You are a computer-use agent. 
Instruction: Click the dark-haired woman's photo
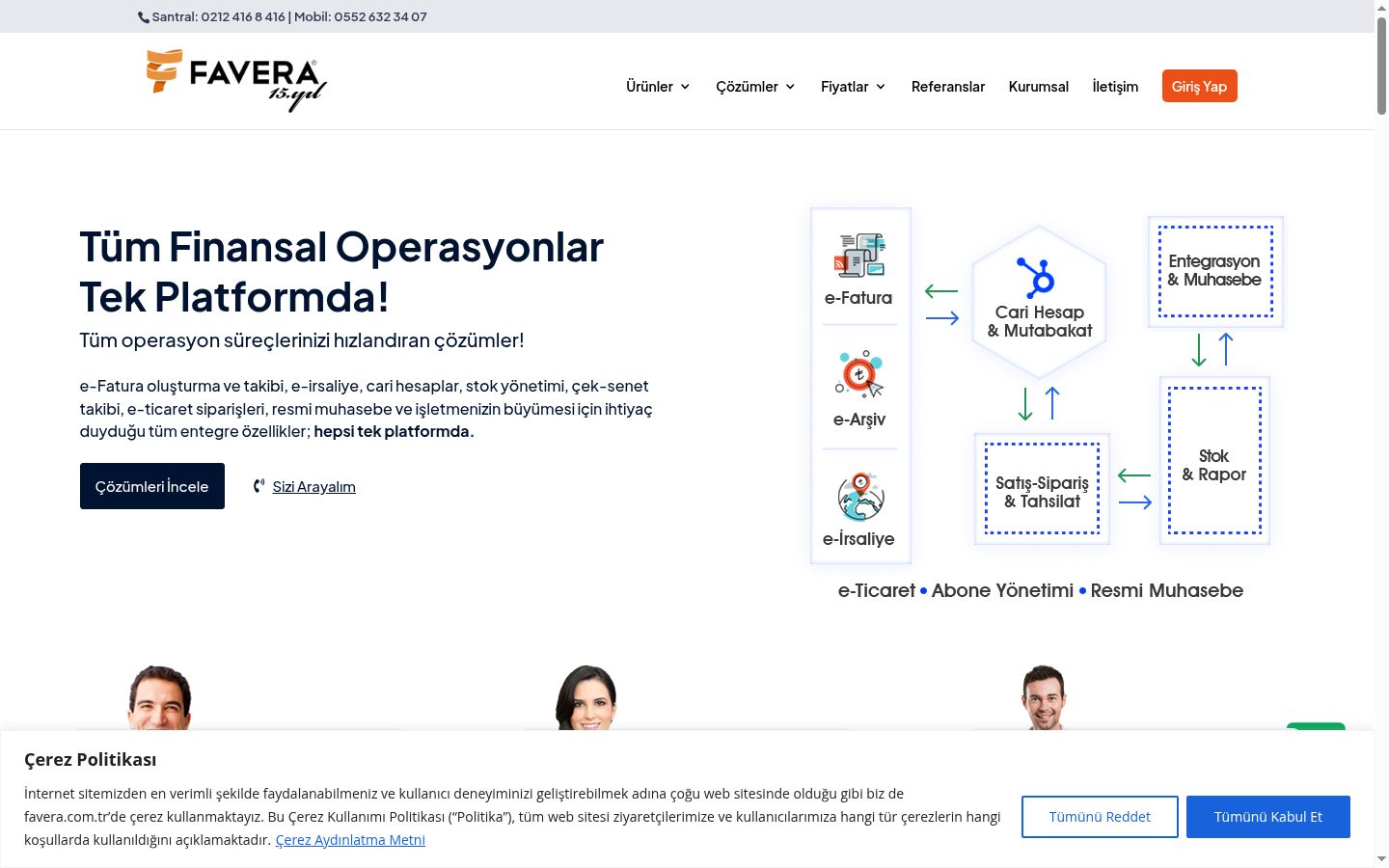click(586, 697)
